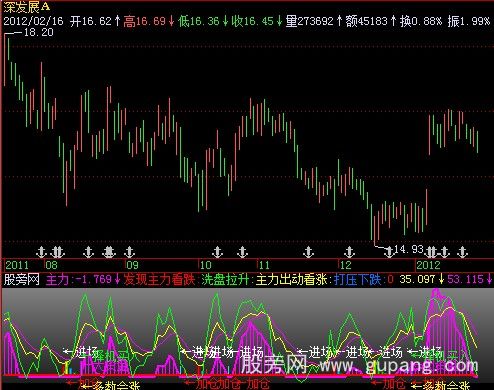
Task: Click the red 发现主力看跌 legend label
Action: (159, 279)
